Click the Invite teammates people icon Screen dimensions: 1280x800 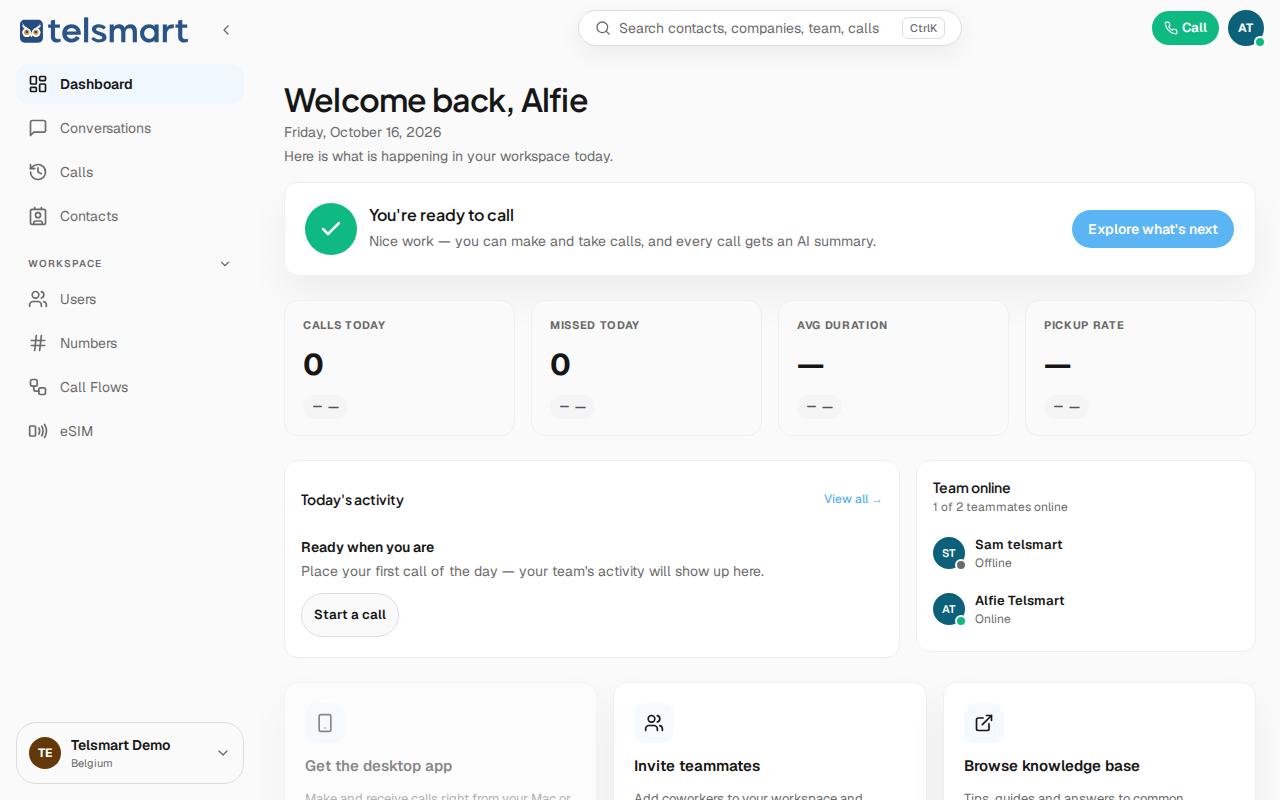(654, 723)
